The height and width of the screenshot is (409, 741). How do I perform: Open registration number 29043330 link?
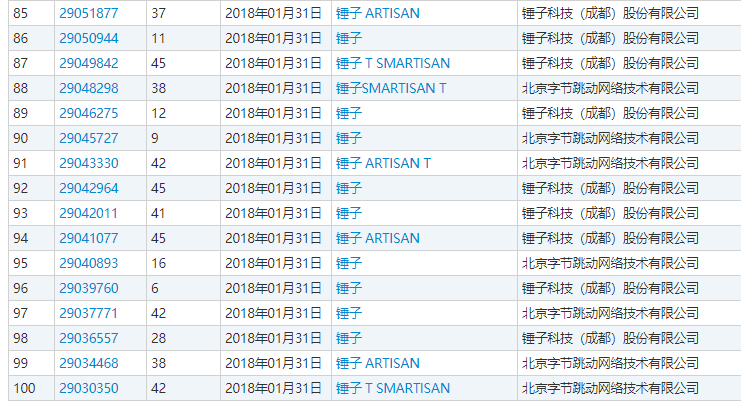[x=88, y=164]
